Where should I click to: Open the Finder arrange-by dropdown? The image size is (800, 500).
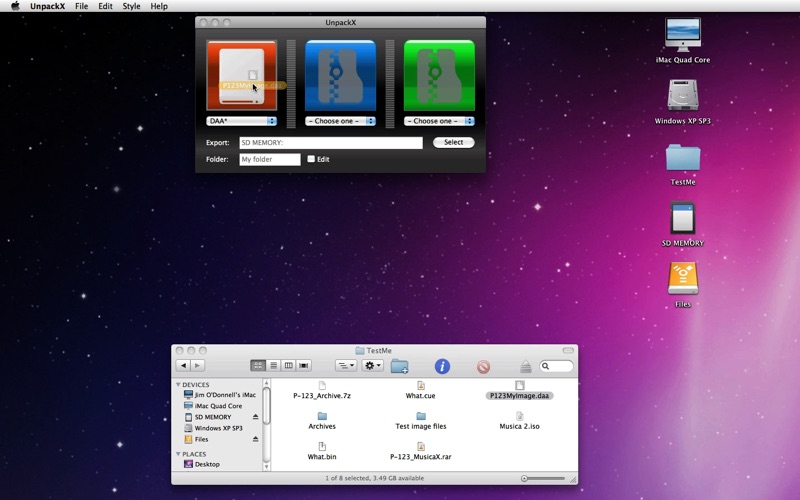click(x=346, y=365)
